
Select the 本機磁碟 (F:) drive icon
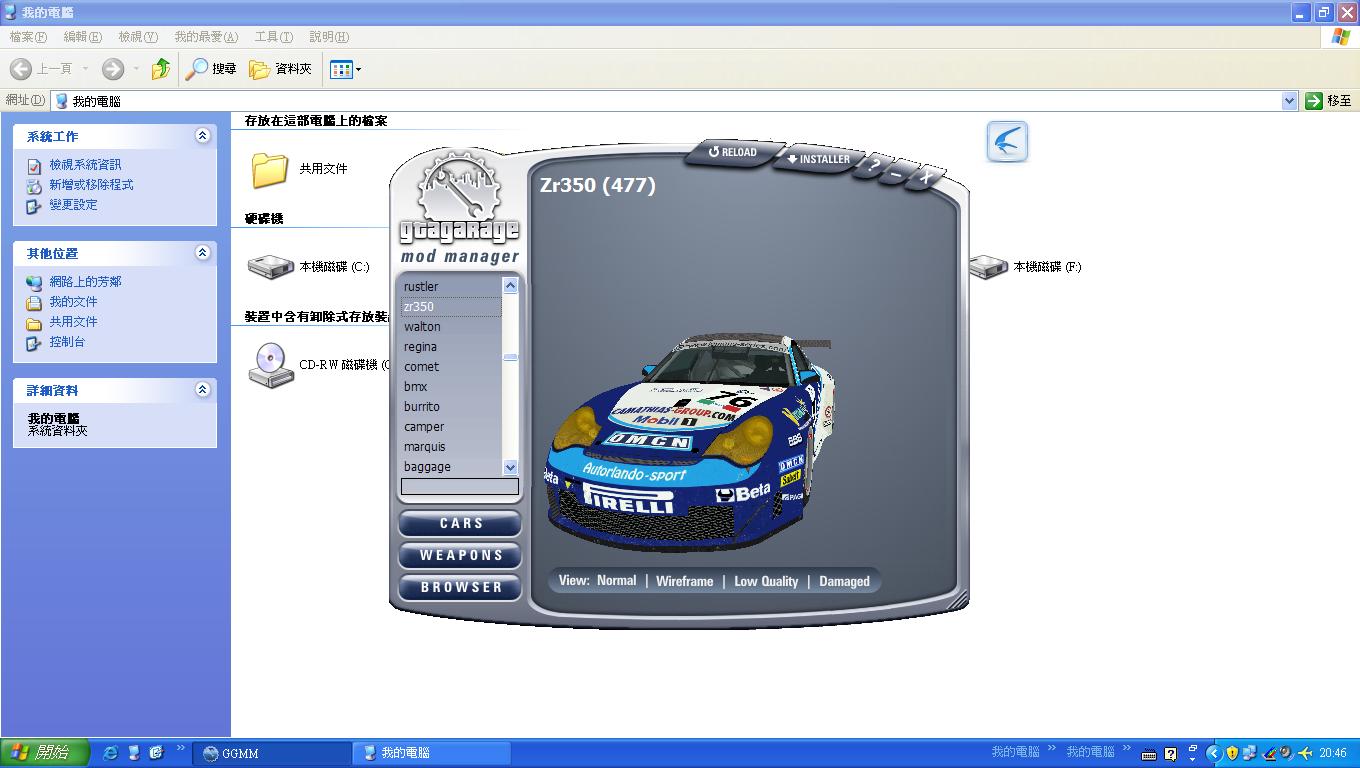click(x=987, y=267)
